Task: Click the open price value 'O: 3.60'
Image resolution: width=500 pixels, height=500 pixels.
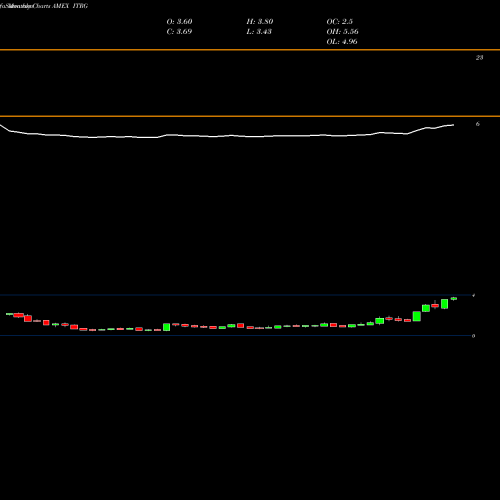Action: pyautogui.click(x=179, y=22)
